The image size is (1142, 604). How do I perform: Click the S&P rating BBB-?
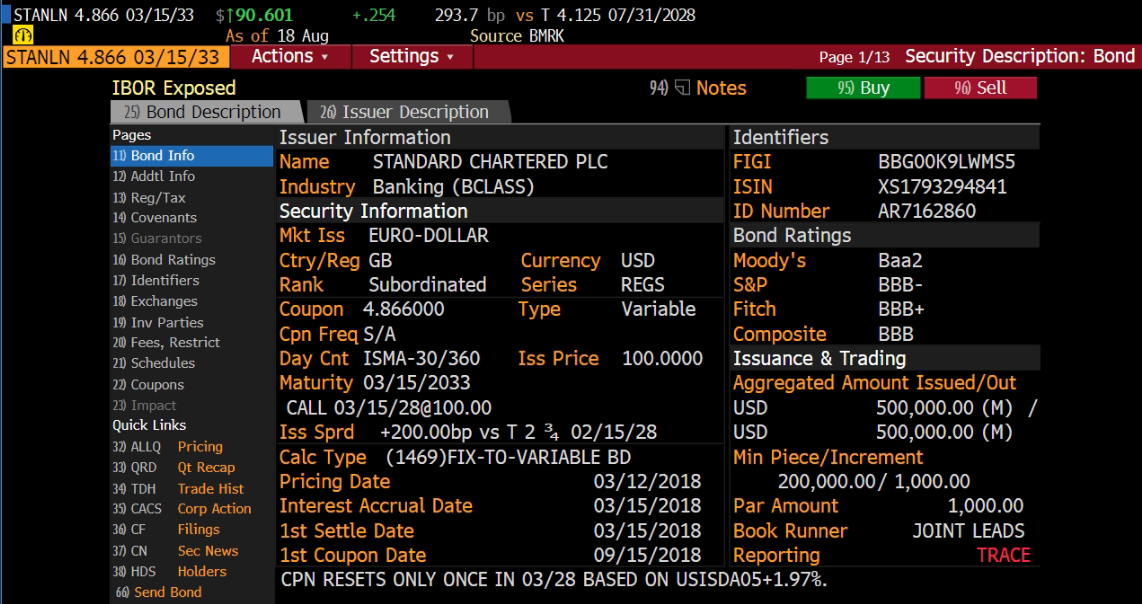(902, 285)
